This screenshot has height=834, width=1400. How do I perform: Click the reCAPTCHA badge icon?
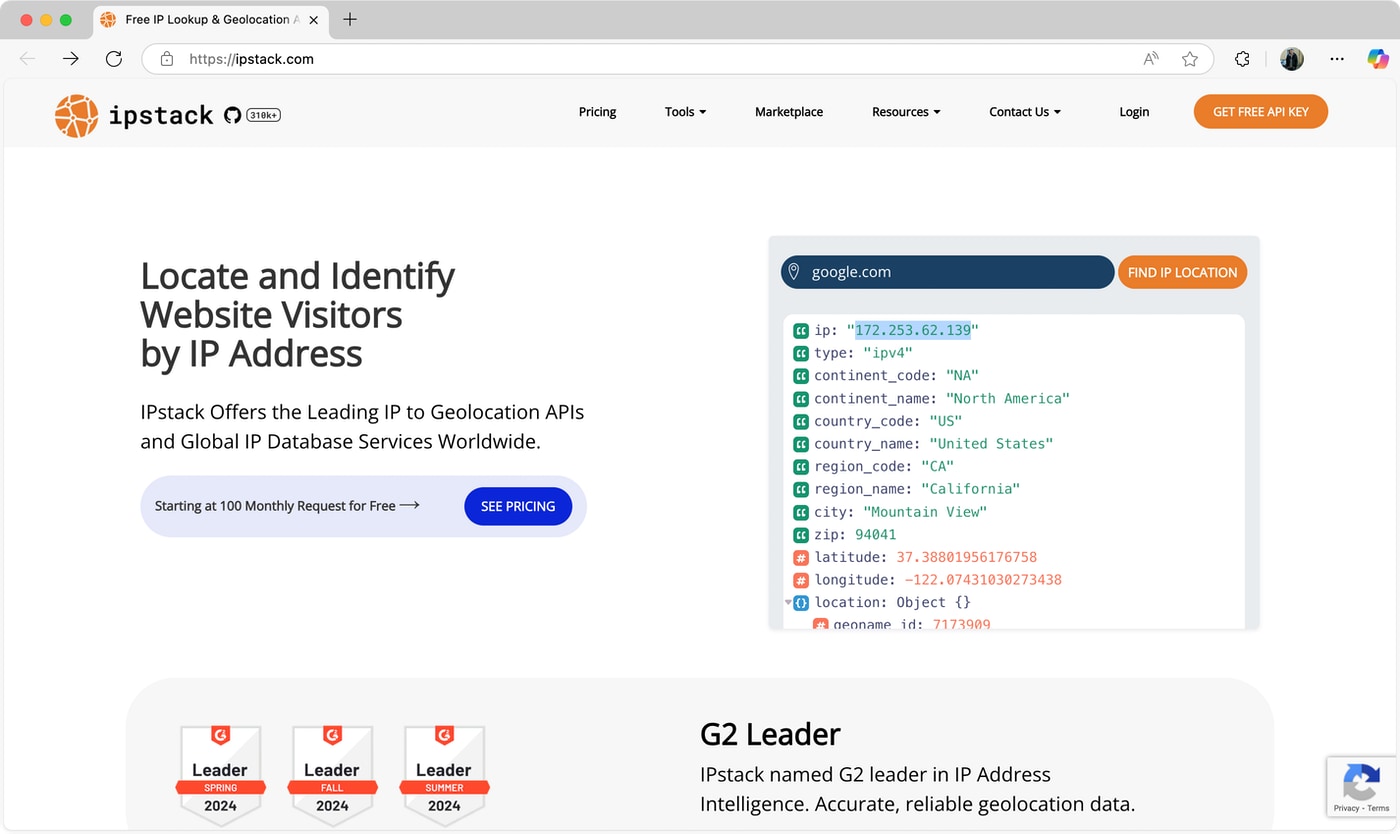(x=1361, y=780)
